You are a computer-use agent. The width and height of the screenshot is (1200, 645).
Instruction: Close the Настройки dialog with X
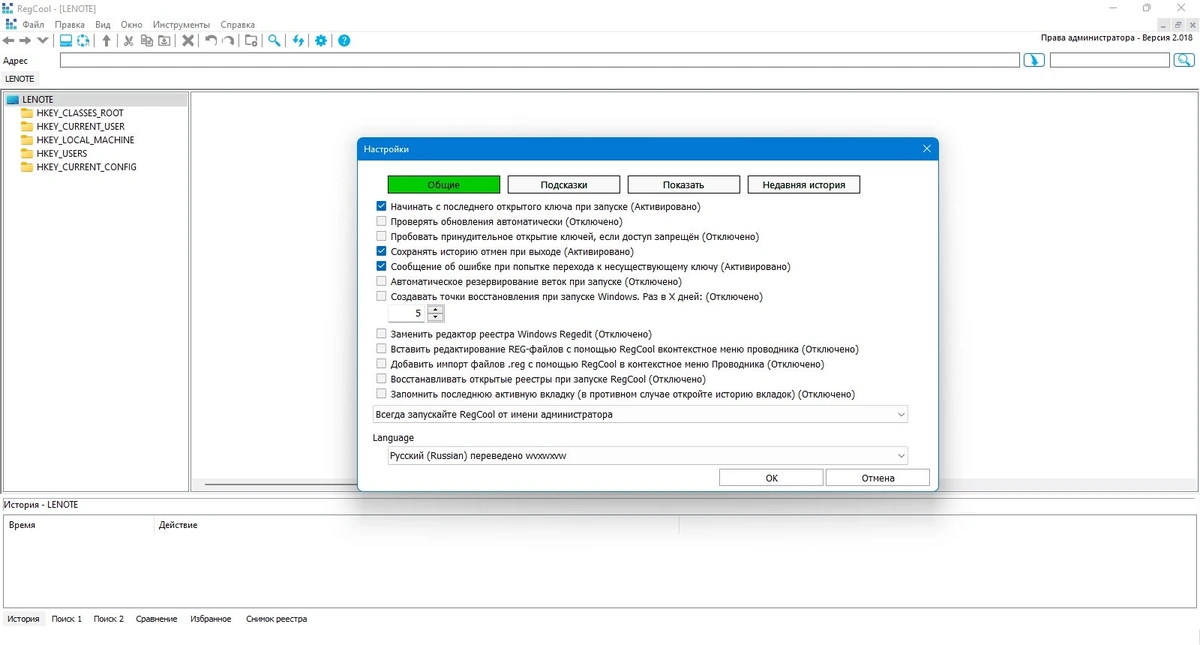coord(927,149)
